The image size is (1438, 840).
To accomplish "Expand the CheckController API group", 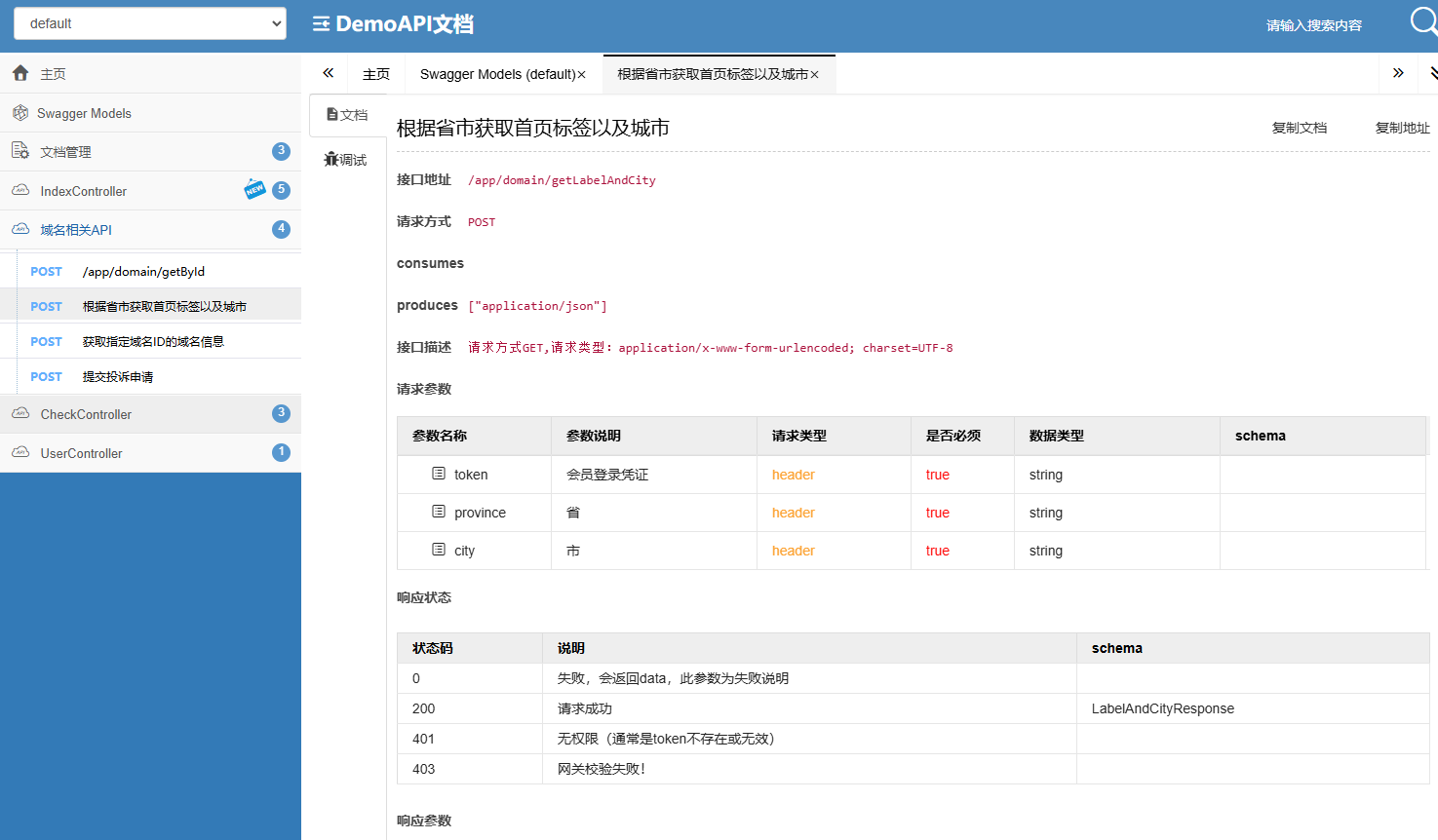I will click(86, 414).
